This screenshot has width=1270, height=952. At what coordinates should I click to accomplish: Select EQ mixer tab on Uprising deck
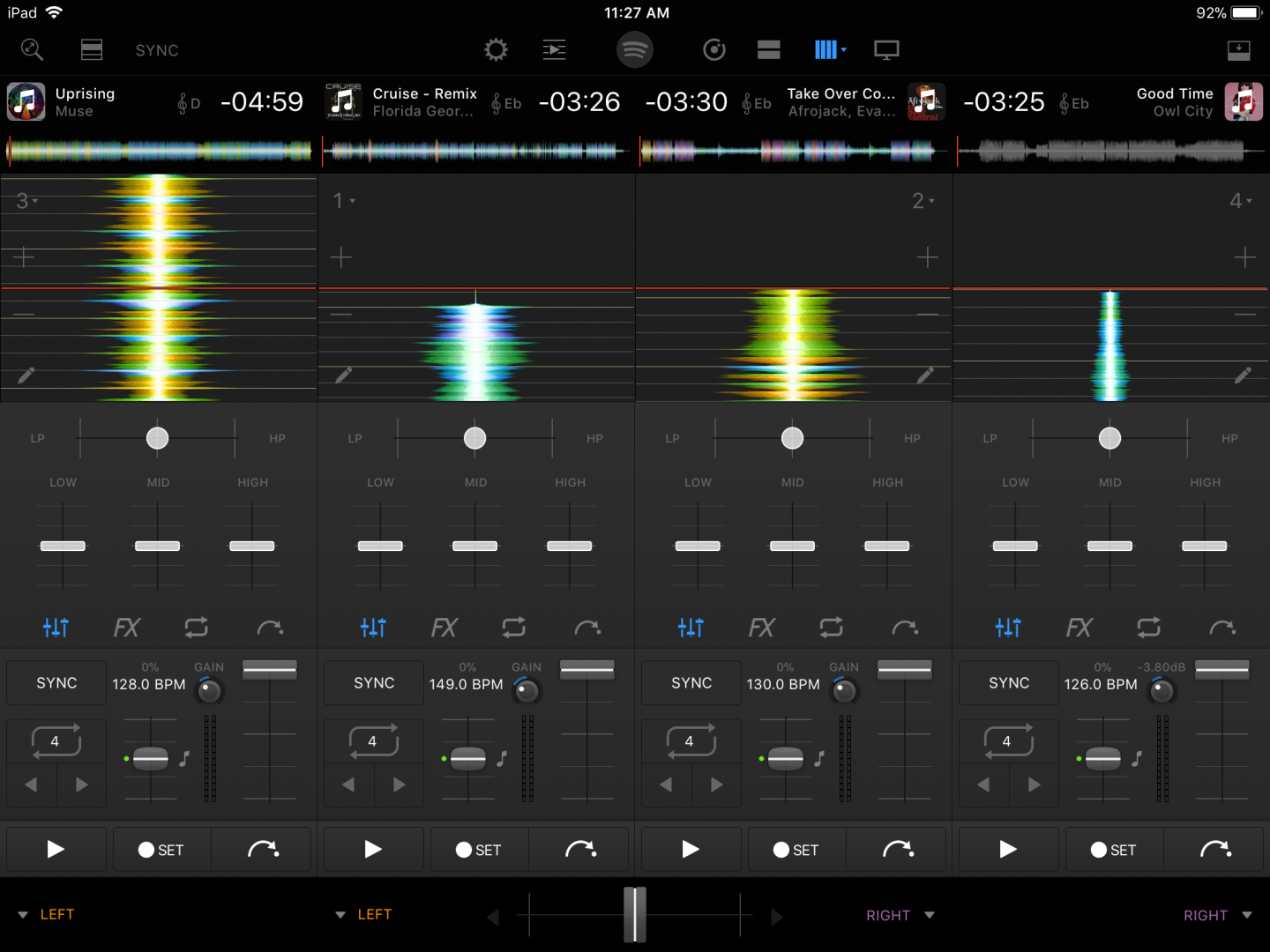click(56, 628)
